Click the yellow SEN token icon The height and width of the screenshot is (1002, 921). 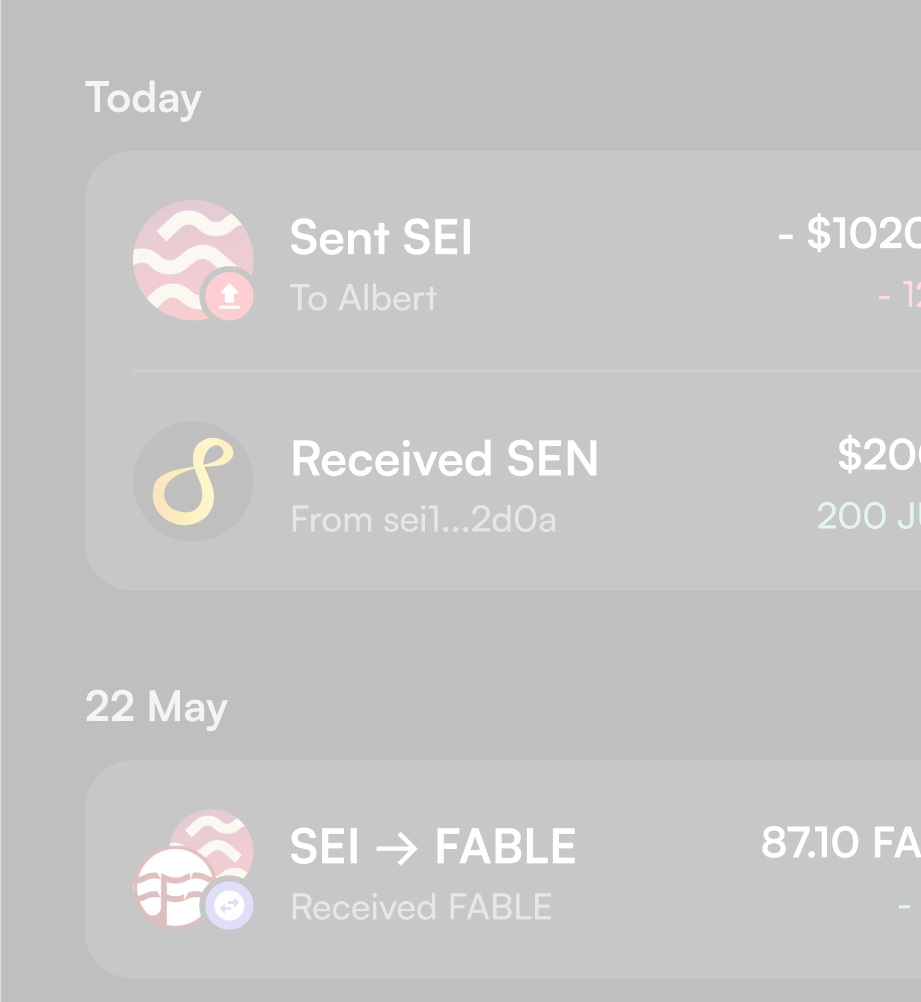point(193,482)
